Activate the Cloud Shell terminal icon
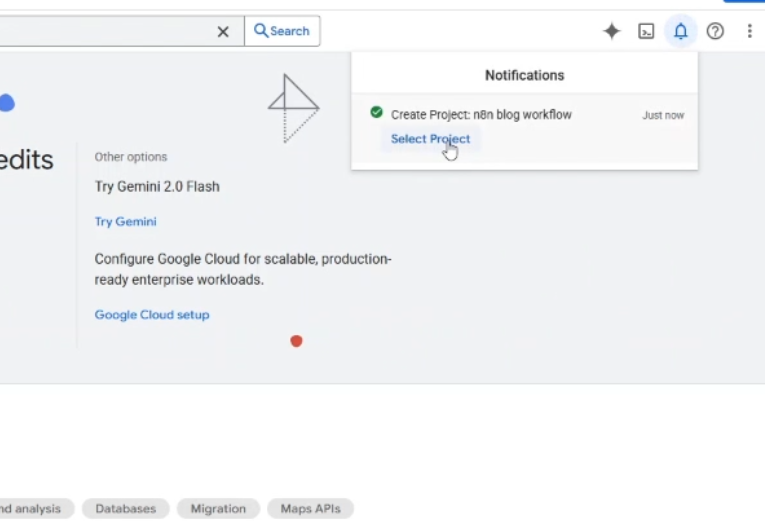 pos(646,31)
